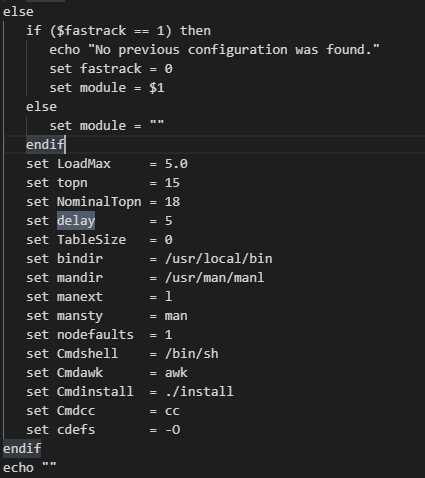
Task: Click the $fastrack variable in the if condition
Action: (91, 31)
